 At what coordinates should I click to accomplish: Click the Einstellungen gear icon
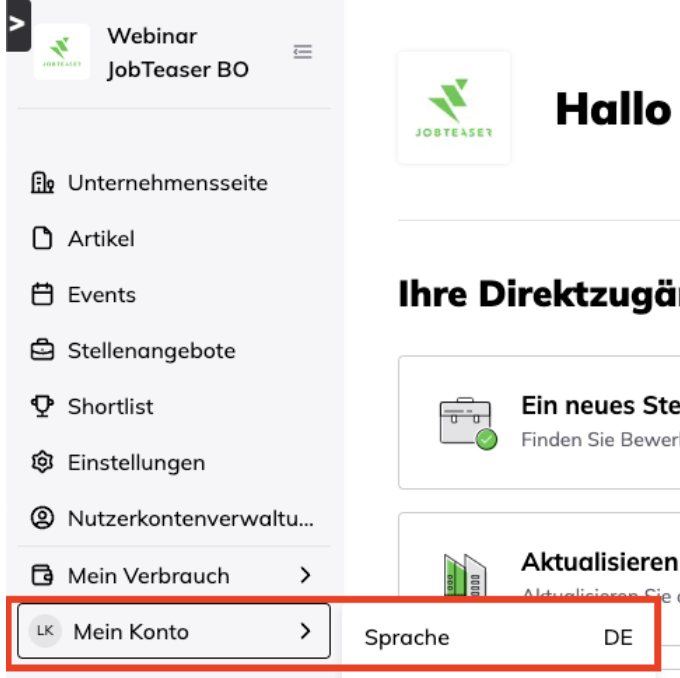point(42,463)
